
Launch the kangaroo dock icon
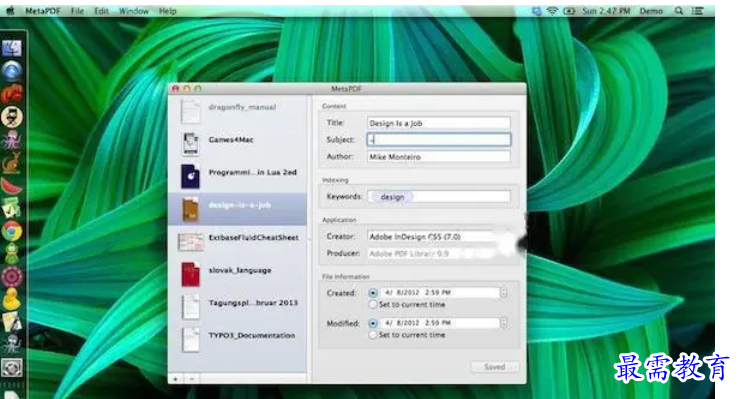pyautogui.click(x=12, y=162)
